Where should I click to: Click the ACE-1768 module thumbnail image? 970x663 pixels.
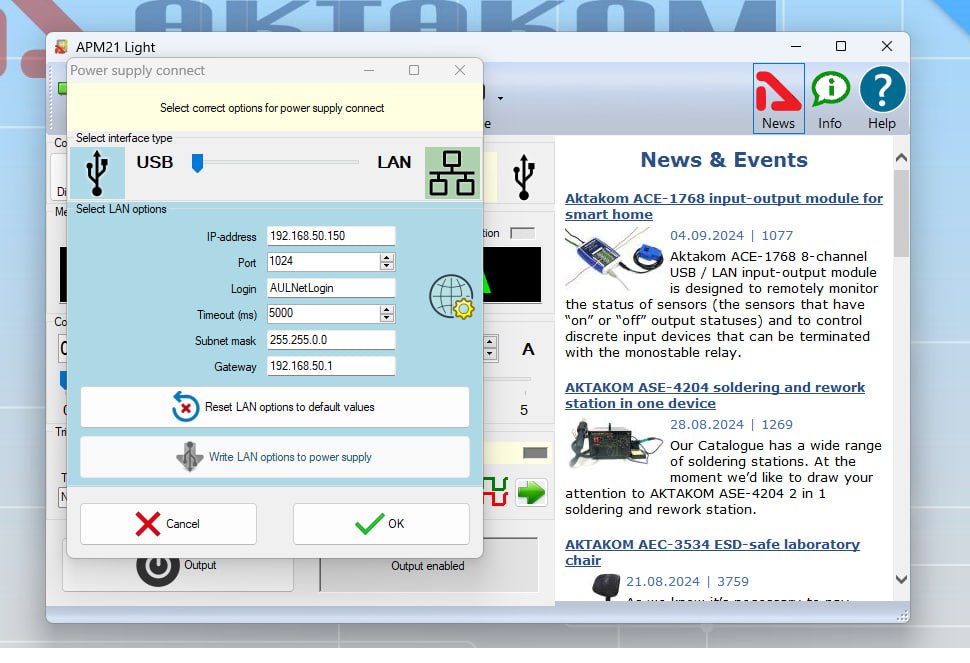(614, 260)
